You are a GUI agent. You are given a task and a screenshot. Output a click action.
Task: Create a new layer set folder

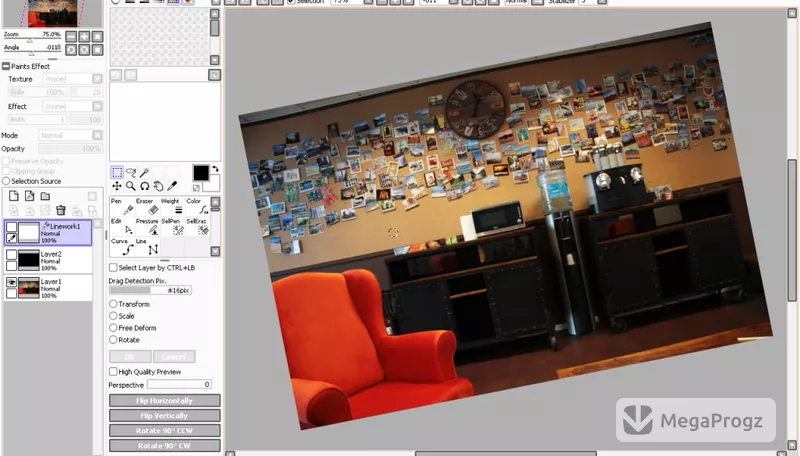click(x=45, y=196)
